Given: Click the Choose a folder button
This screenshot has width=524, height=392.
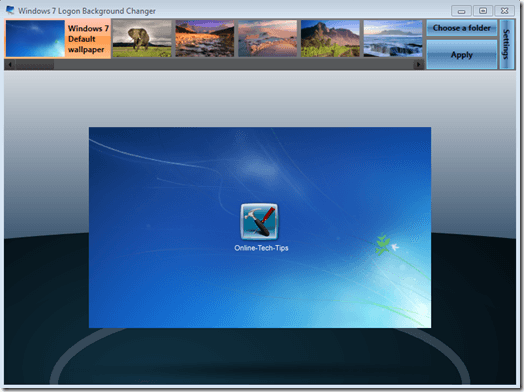Looking at the screenshot, I should 462,28.
